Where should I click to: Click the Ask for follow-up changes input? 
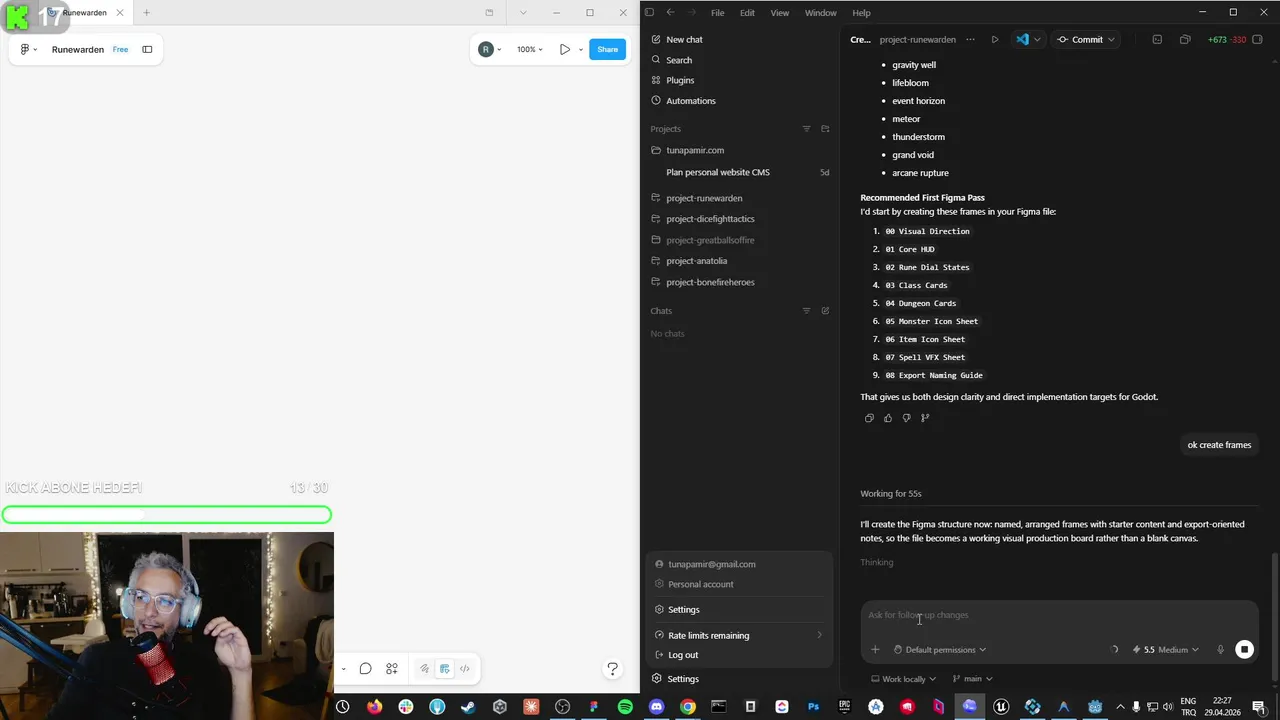point(1058,615)
